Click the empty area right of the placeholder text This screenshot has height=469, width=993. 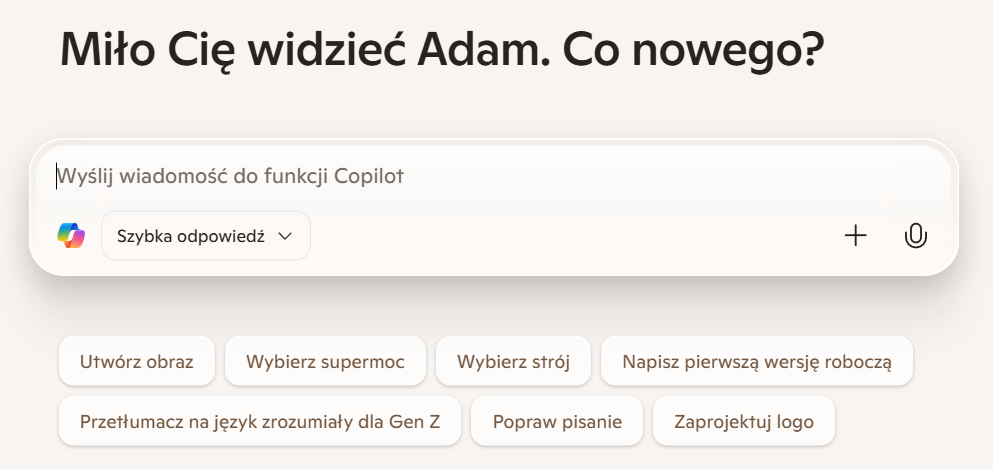tap(671, 176)
